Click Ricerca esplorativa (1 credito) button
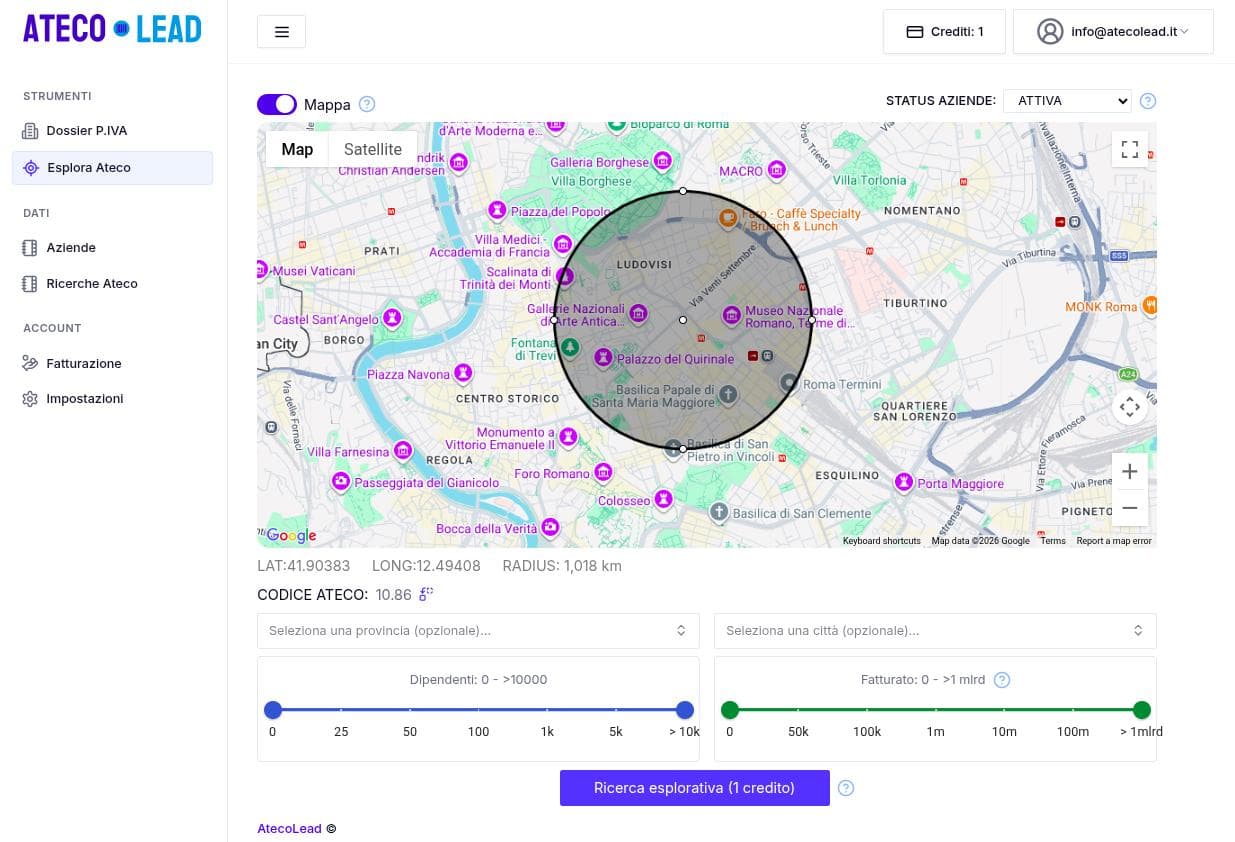This screenshot has width=1235, height=842. point(694,788)
